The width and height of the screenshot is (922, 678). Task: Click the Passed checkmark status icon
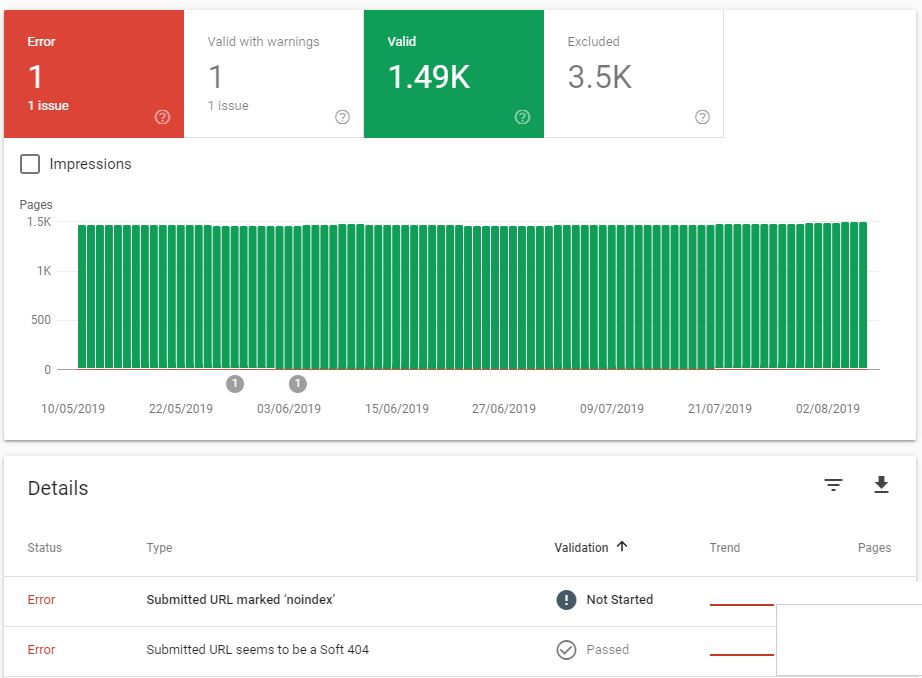coord(567,650)
